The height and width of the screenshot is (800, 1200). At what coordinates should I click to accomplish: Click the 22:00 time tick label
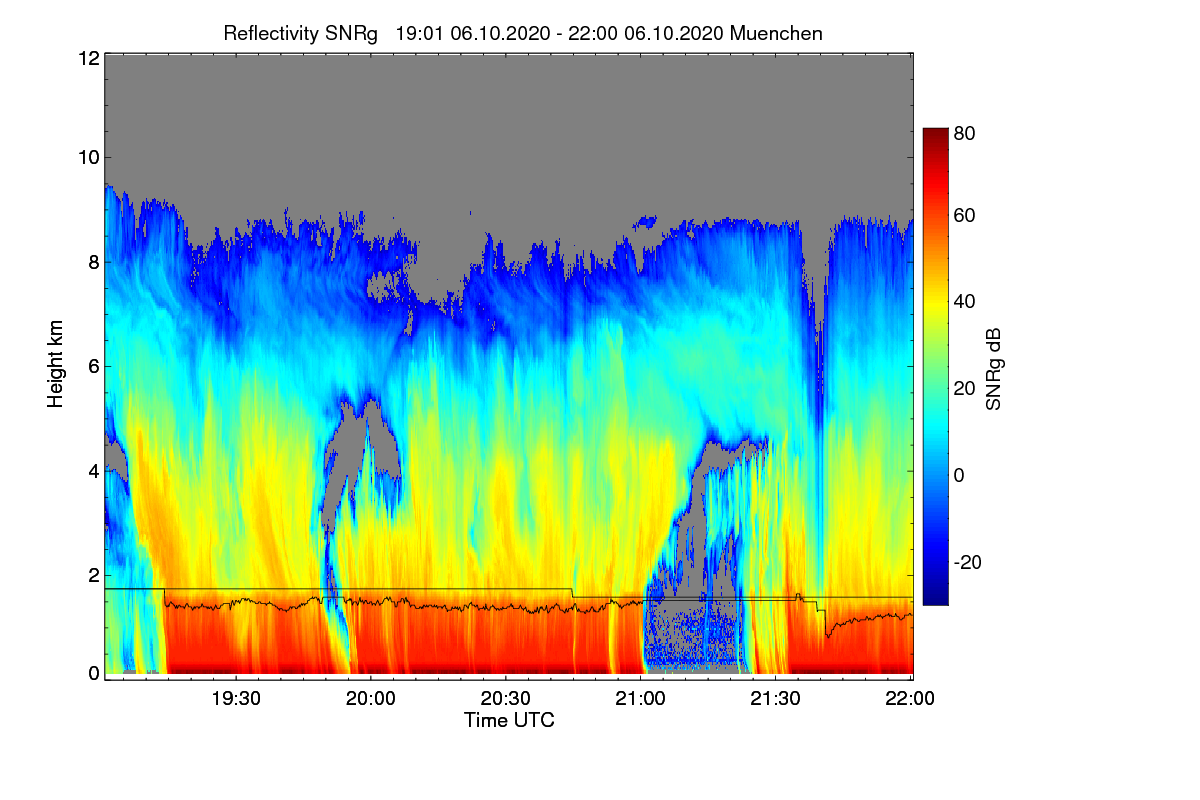tap(911, 699)
